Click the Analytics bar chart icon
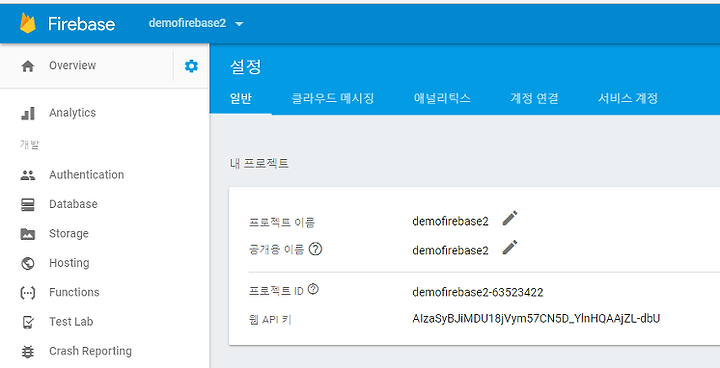Viewport: 720px width, 368px height. pos(28,113)
